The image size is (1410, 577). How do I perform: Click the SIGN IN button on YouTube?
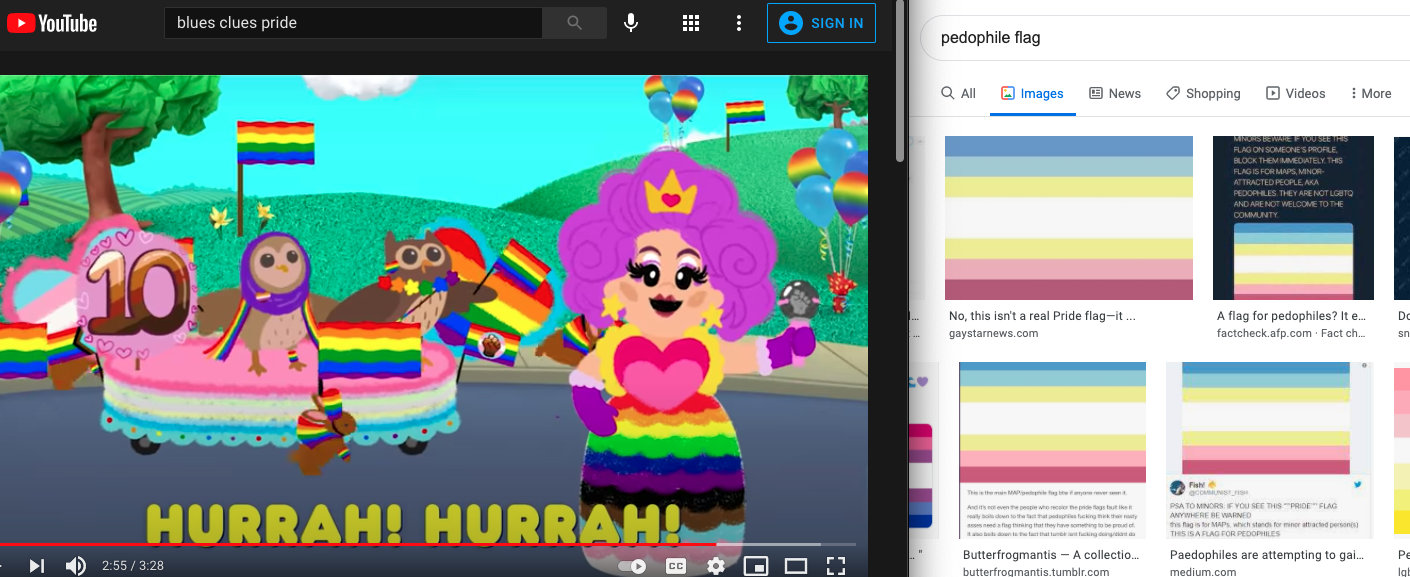tap(821, 23)
